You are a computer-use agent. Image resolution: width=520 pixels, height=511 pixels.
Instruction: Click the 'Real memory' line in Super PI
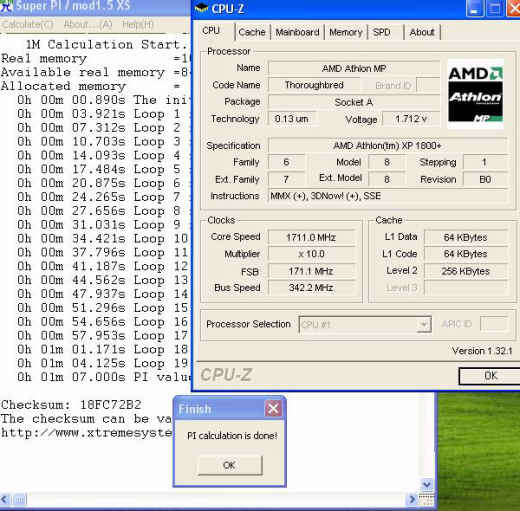[95, 58]
